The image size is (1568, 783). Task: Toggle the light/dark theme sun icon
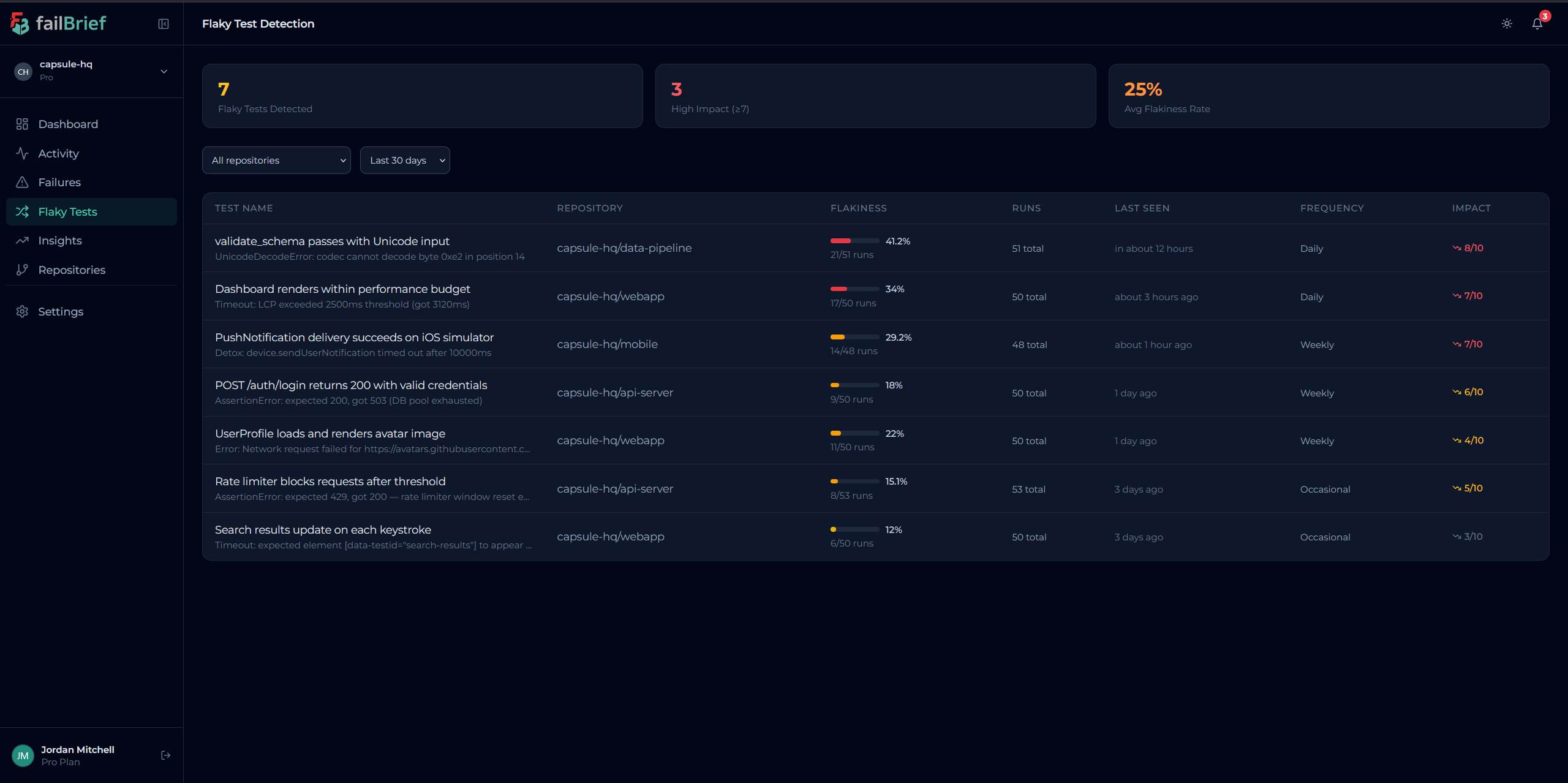(1507, 24)
